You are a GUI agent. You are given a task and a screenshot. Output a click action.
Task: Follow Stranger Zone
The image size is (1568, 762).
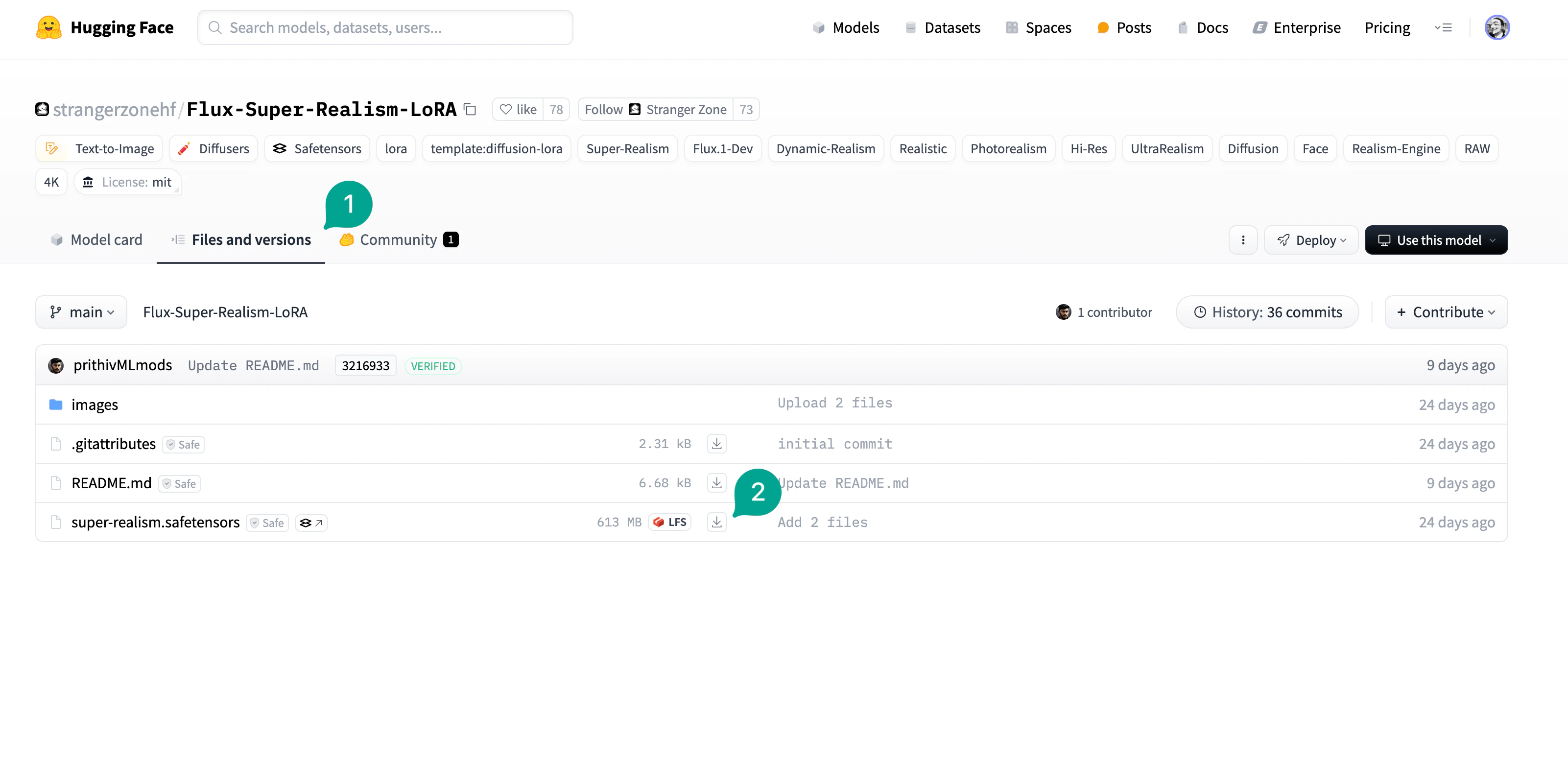[603, 110]
